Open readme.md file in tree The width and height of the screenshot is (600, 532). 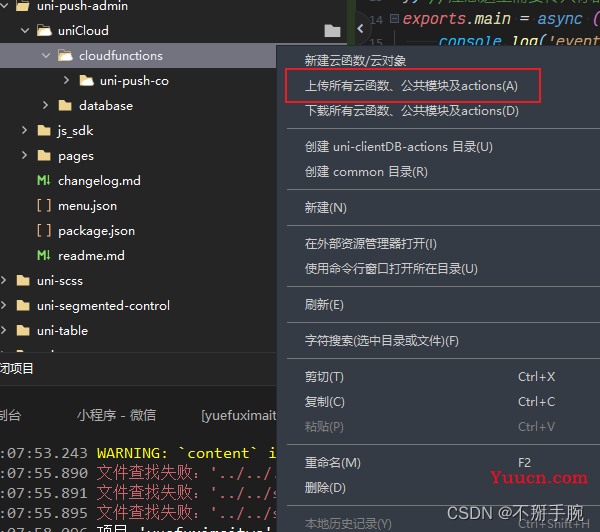[91, 256]
